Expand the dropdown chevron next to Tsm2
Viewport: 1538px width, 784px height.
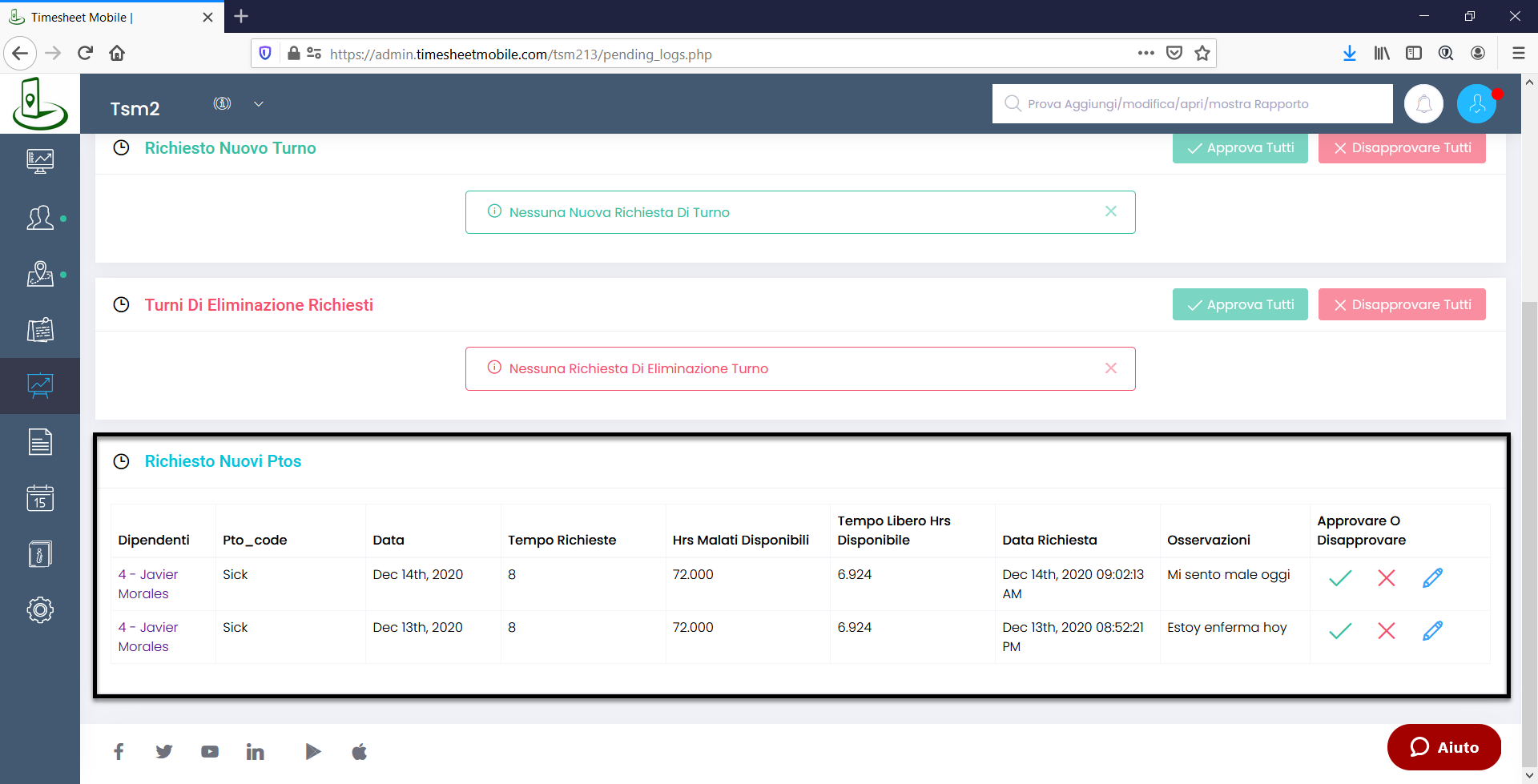click(x=259, y=104)
